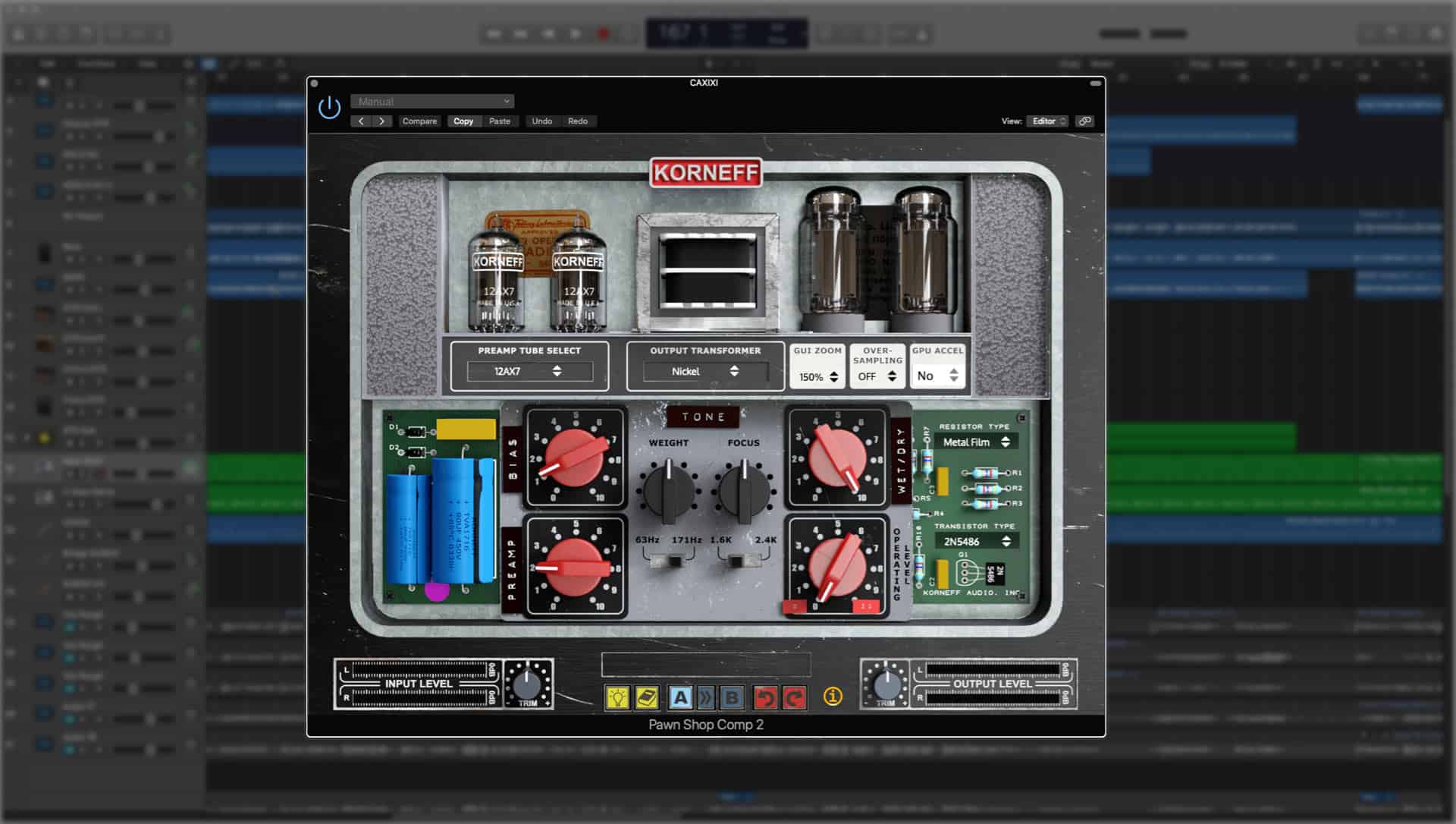Click the Pawn Shop Comp 2 title text
The image size is (1456, 824).
(x=706, y=725)
